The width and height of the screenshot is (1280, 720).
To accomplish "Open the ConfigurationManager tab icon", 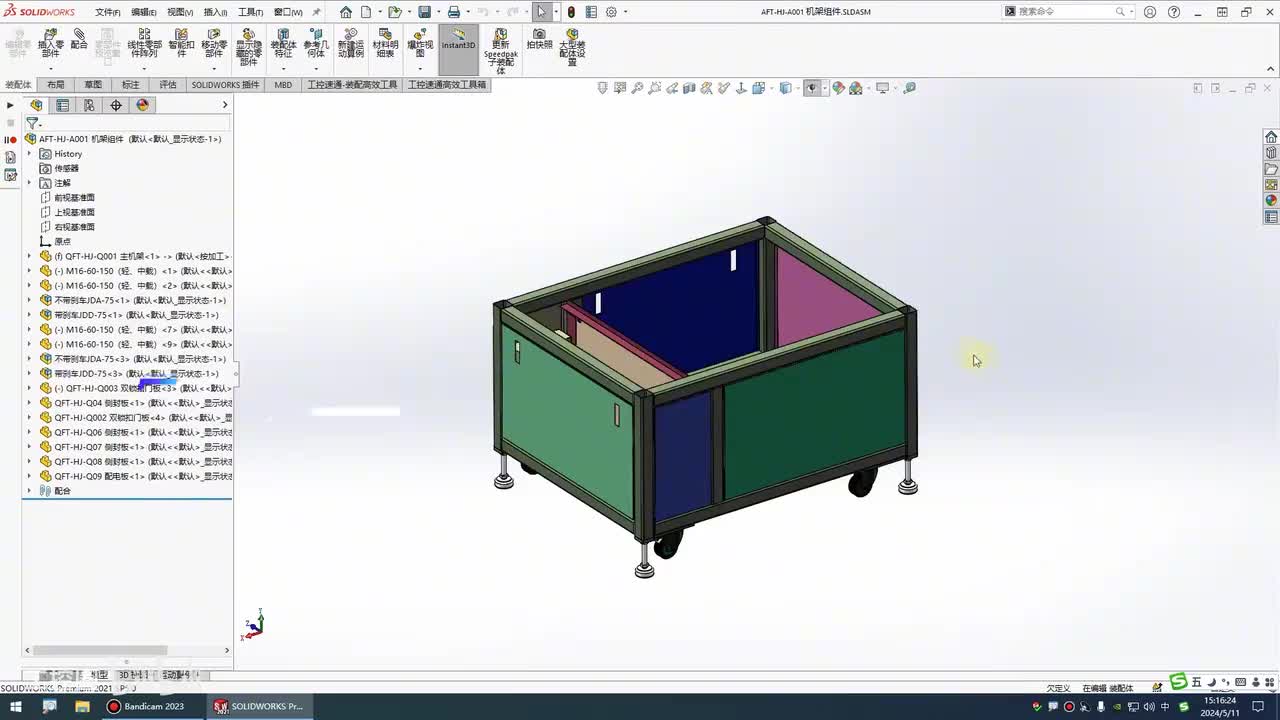I will point(89,105).
